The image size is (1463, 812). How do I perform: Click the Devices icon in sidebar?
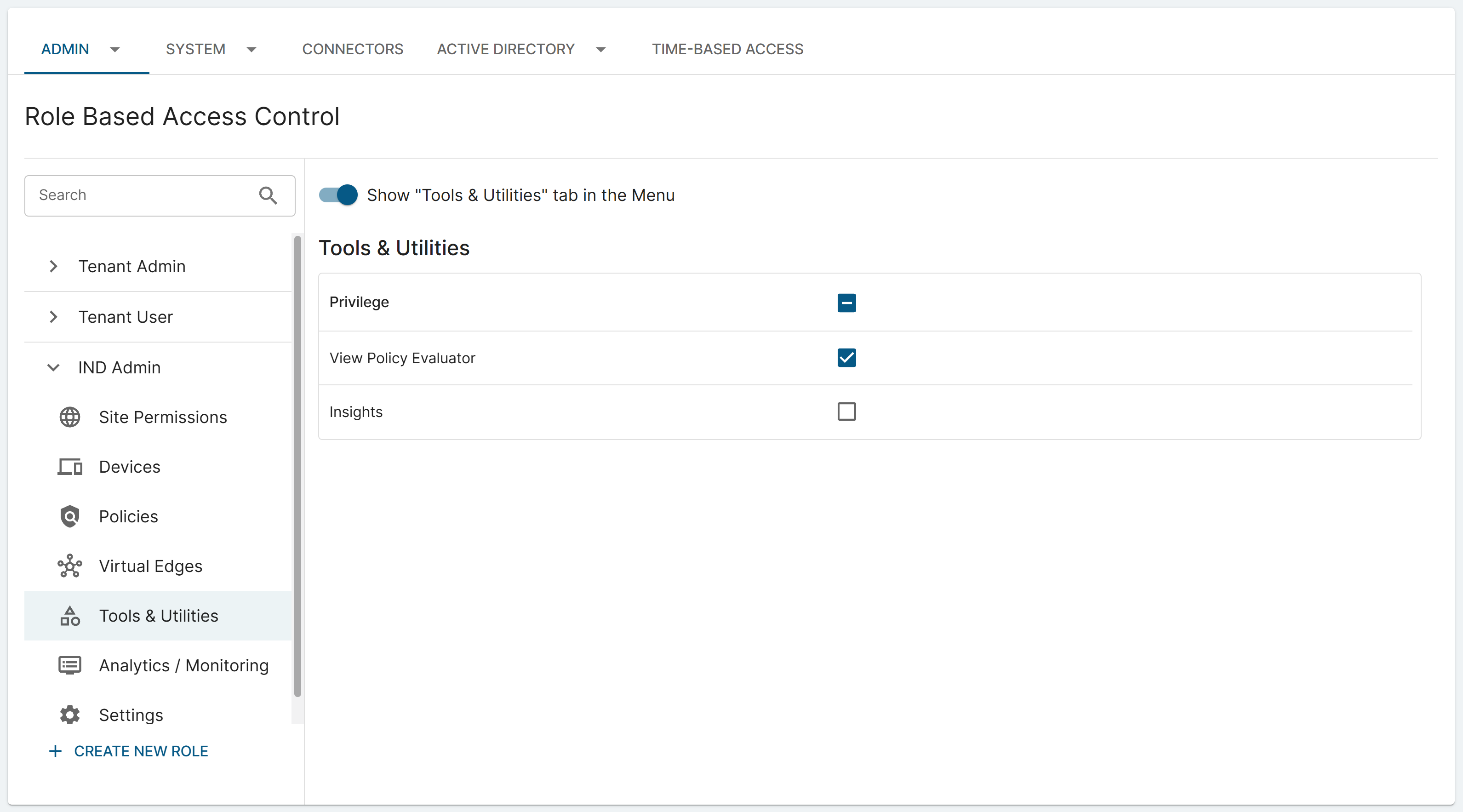pyautogui.click(x=70, y=467)
